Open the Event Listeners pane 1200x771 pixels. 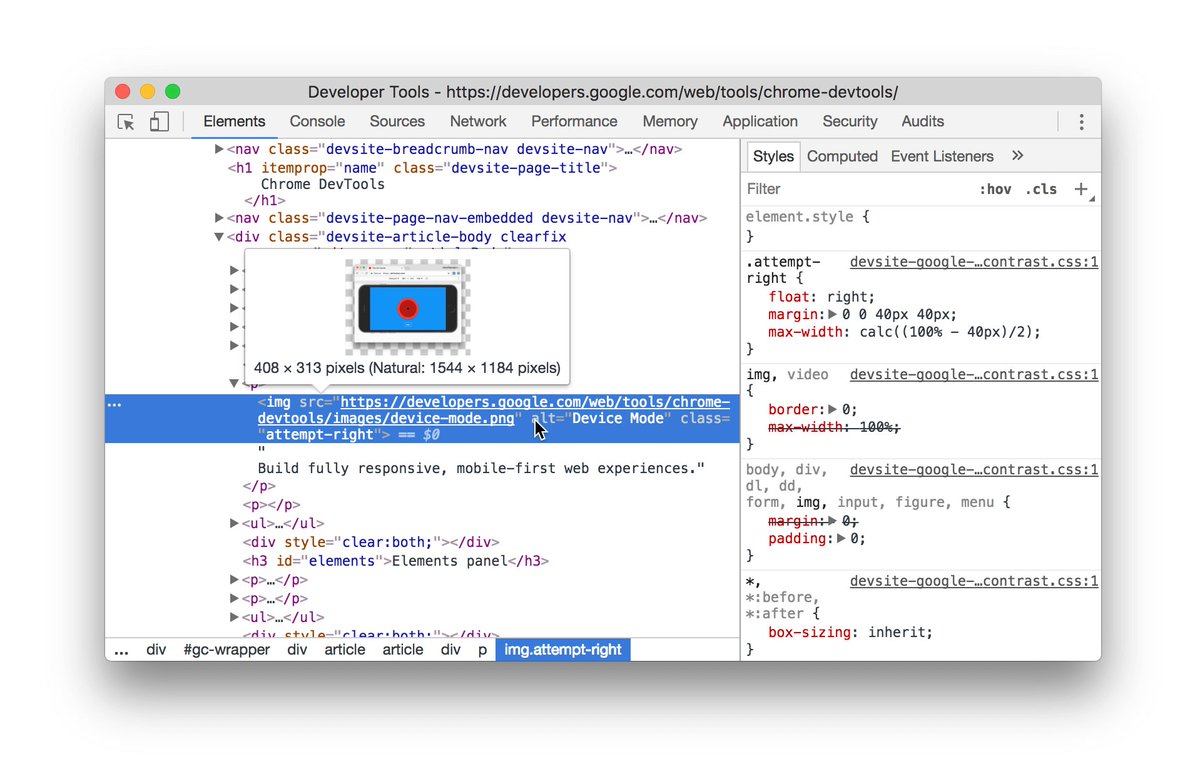click(x=942, y=156)
